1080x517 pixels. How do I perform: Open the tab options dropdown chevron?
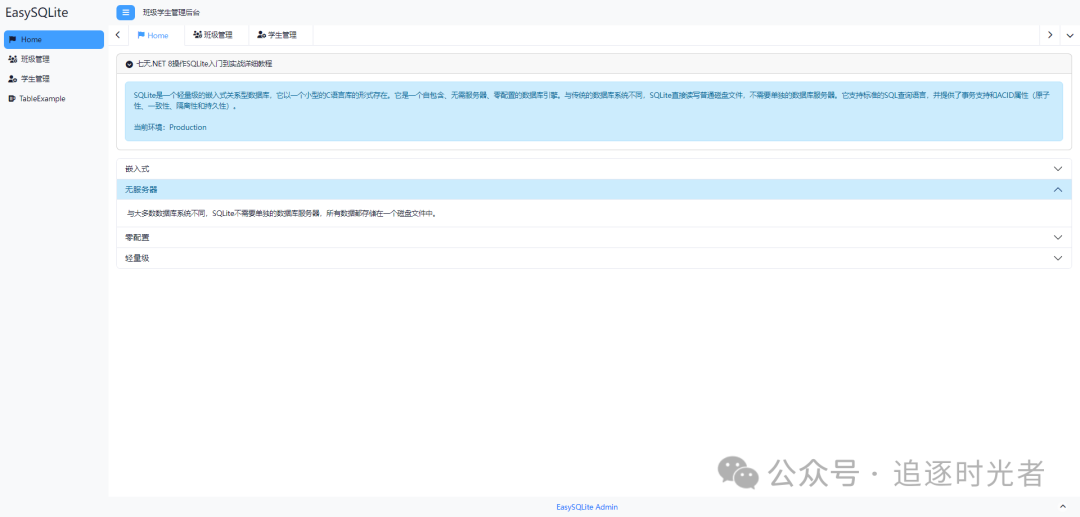[1069, 35]
